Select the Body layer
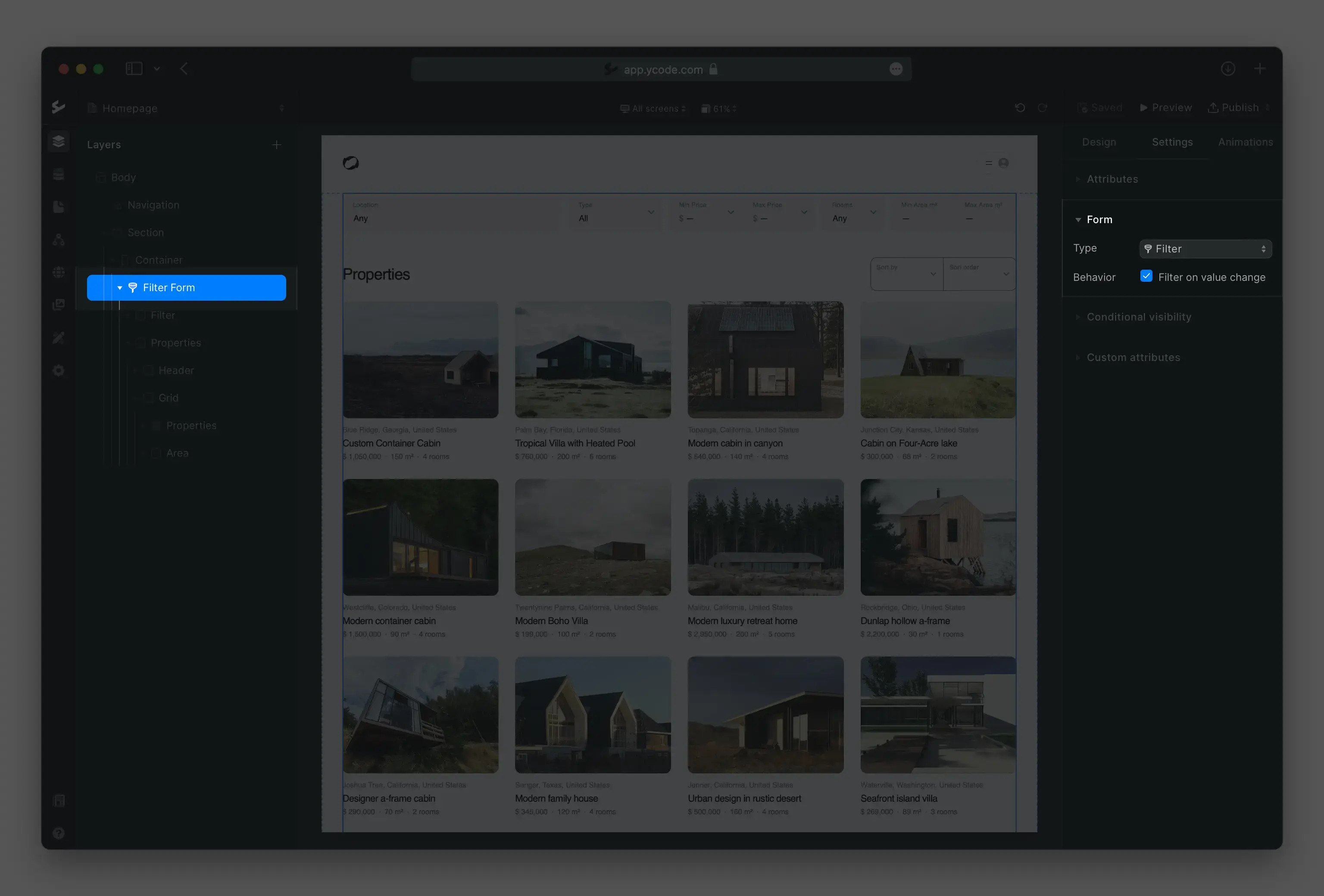 pyautogui.click(x=186, y=177)
